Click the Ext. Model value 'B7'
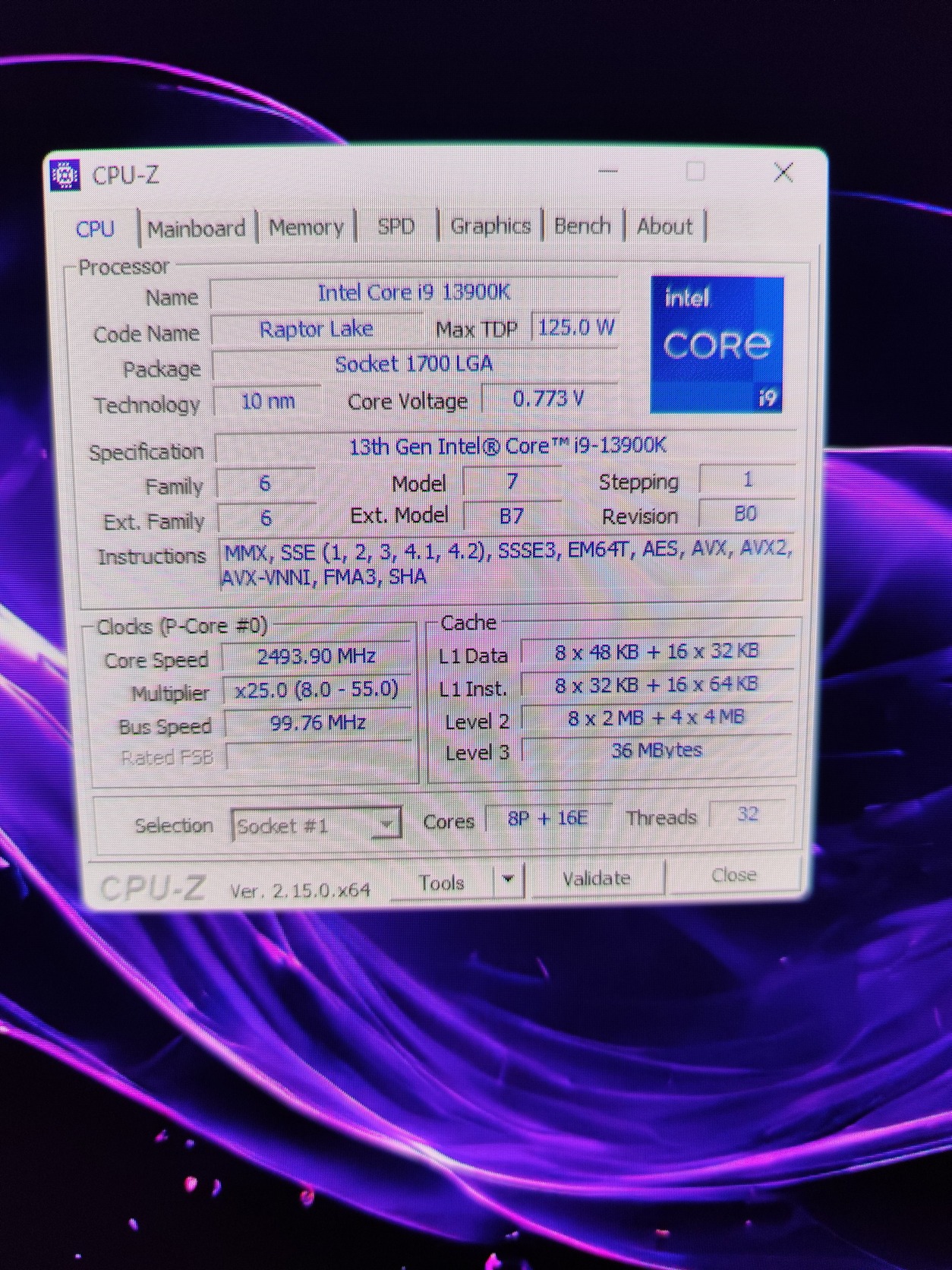Image resolution: width=952 pixels, height=1270 pixels. point(512,517)
